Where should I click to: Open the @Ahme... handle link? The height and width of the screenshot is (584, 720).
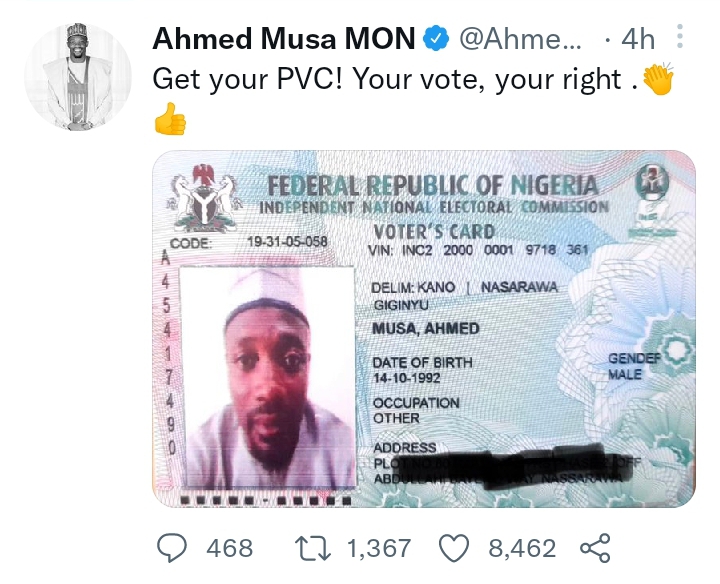click(517, 40)
